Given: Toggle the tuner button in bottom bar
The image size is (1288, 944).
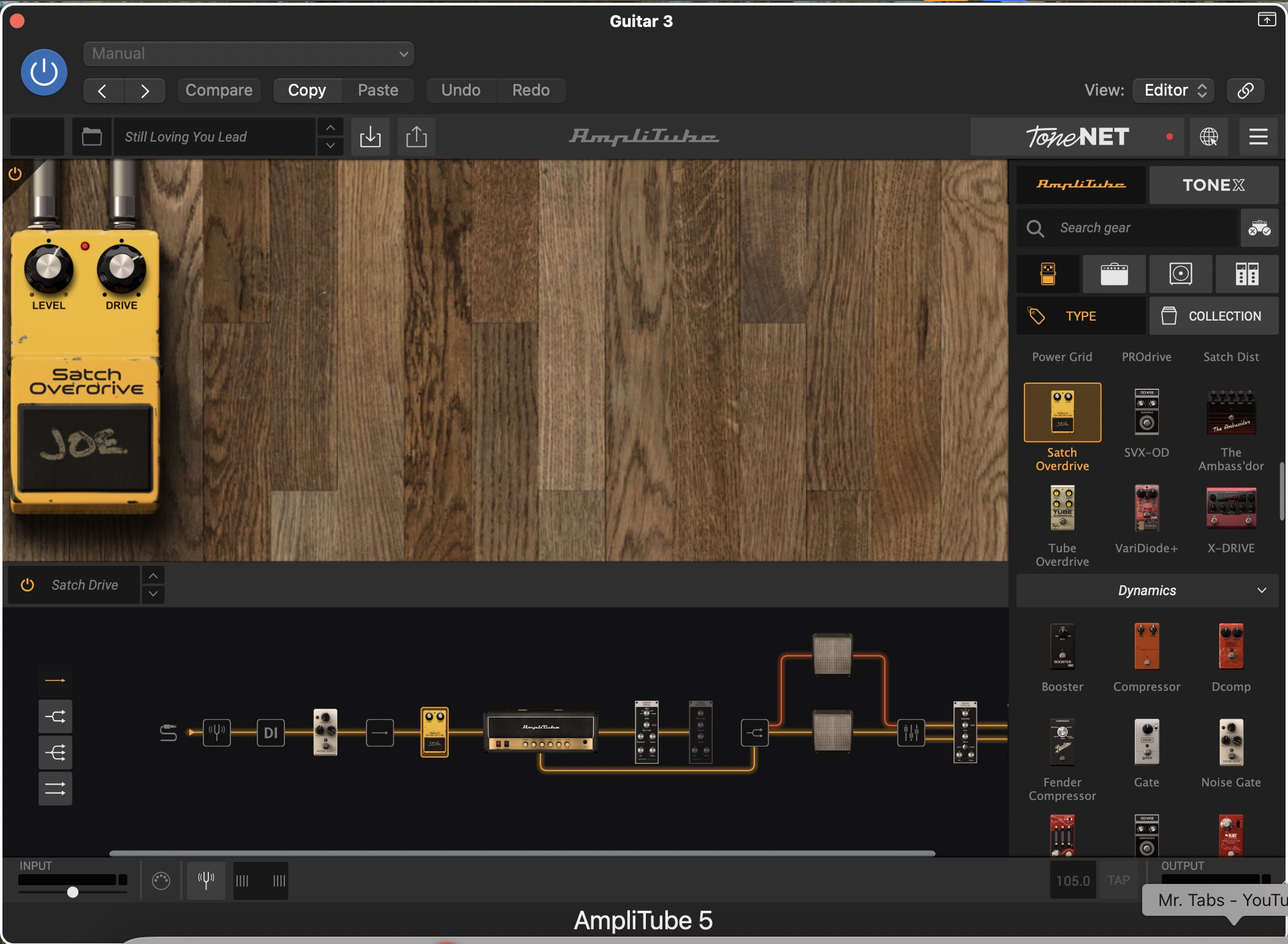Looking at the screenshot, I should pyautogui.click(x=206, y=881).
